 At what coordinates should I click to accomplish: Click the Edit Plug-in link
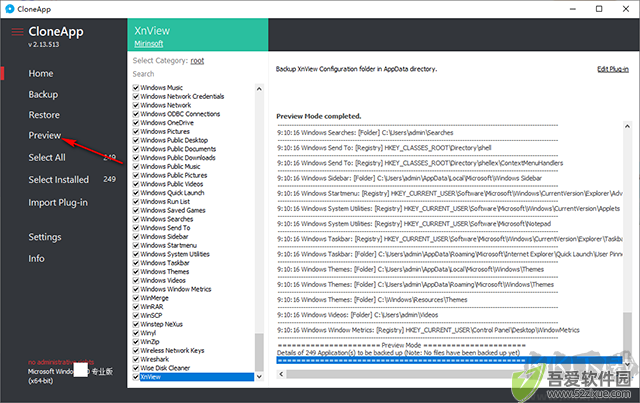click(613, 69)
